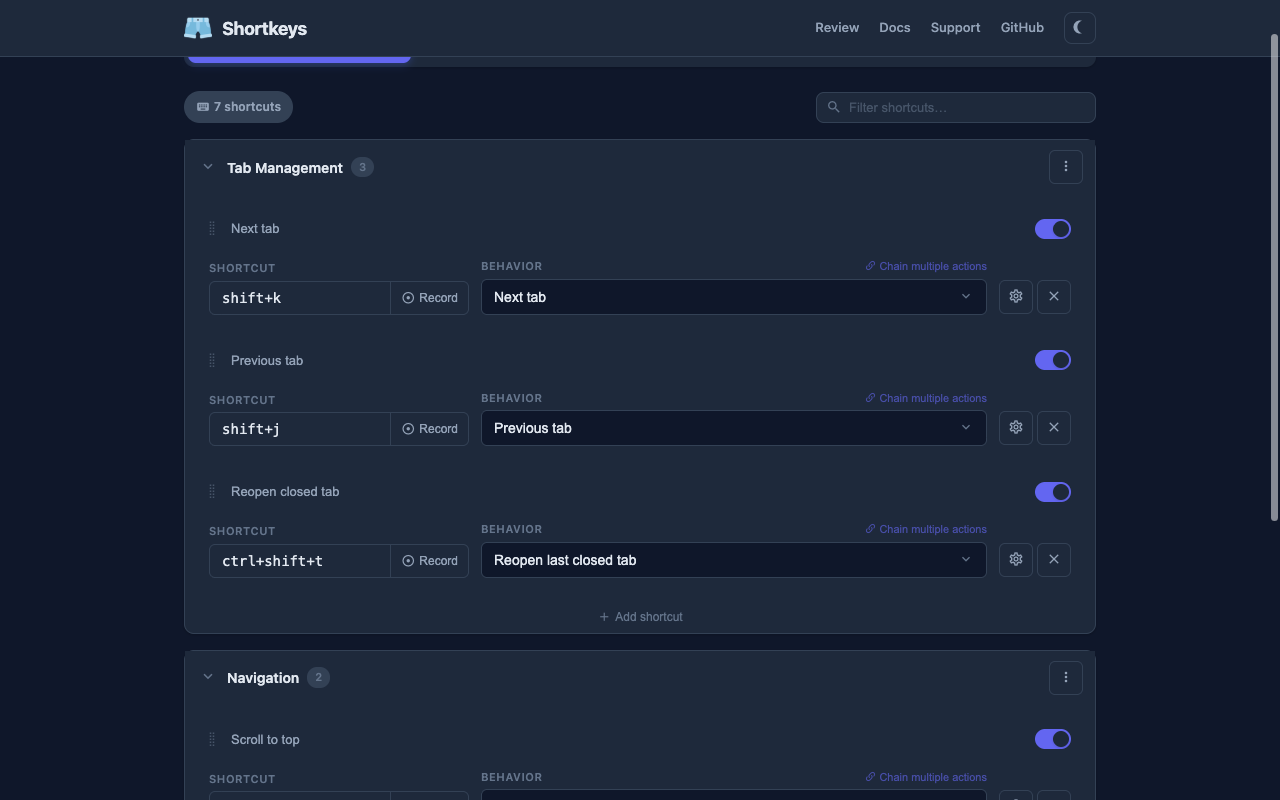The height and width of the screenshot is (800, 1280).
Task: Turn off the Previous tab toggle
Action: coord(1052,360)
